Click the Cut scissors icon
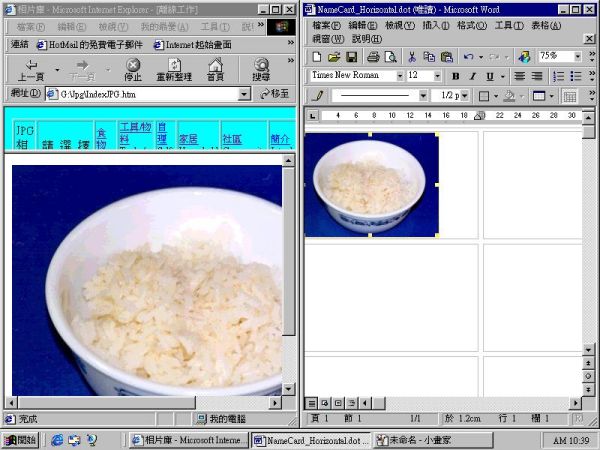The height and width of the screenshot is (450, 600). (412, 57)
